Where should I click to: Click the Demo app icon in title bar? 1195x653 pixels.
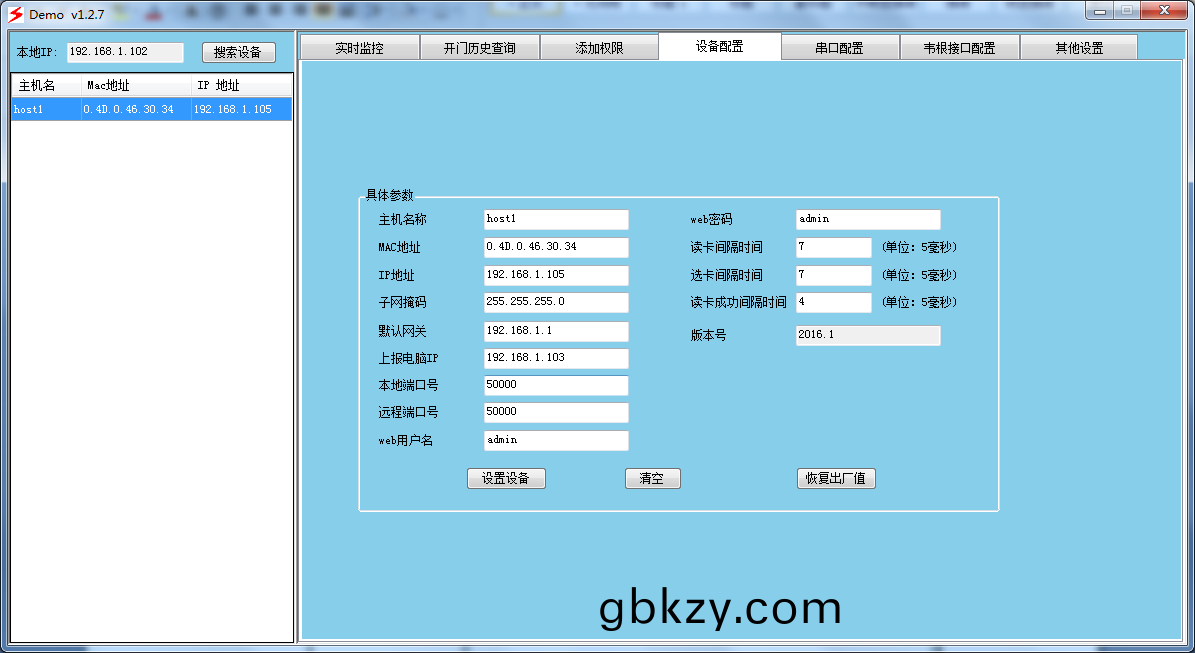click(15, 15)
